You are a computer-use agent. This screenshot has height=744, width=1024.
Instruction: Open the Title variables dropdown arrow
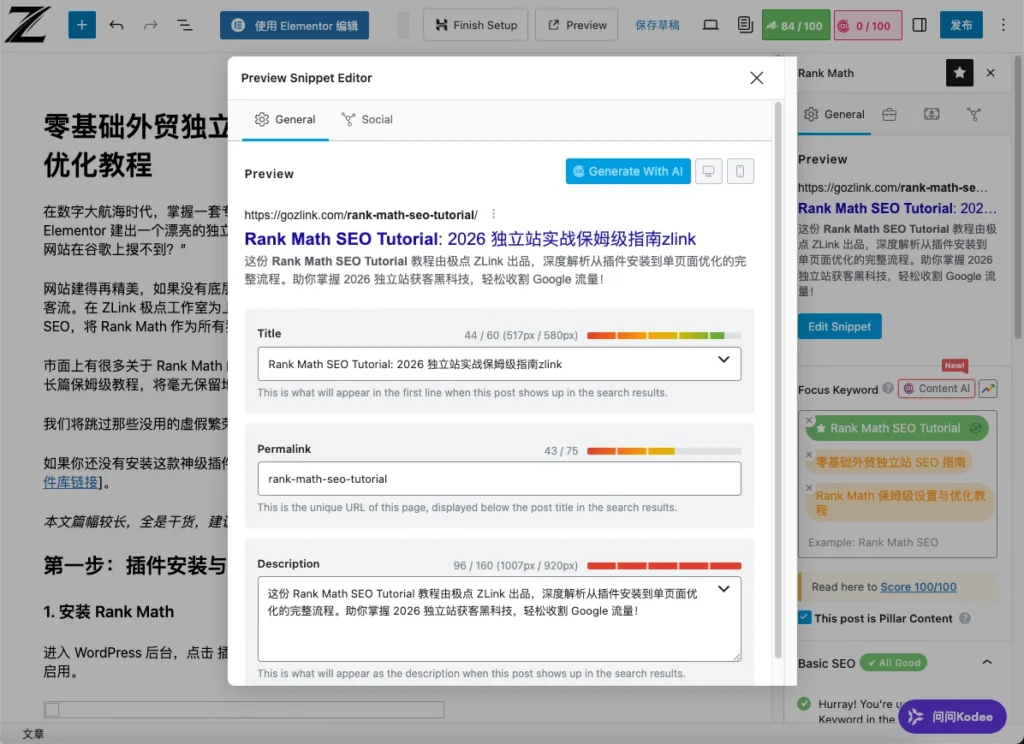[724, 360]
